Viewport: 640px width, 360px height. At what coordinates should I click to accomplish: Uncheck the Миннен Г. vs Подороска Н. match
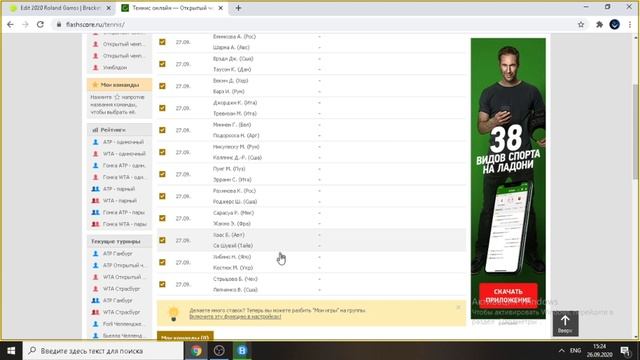(x=162, y=130)
